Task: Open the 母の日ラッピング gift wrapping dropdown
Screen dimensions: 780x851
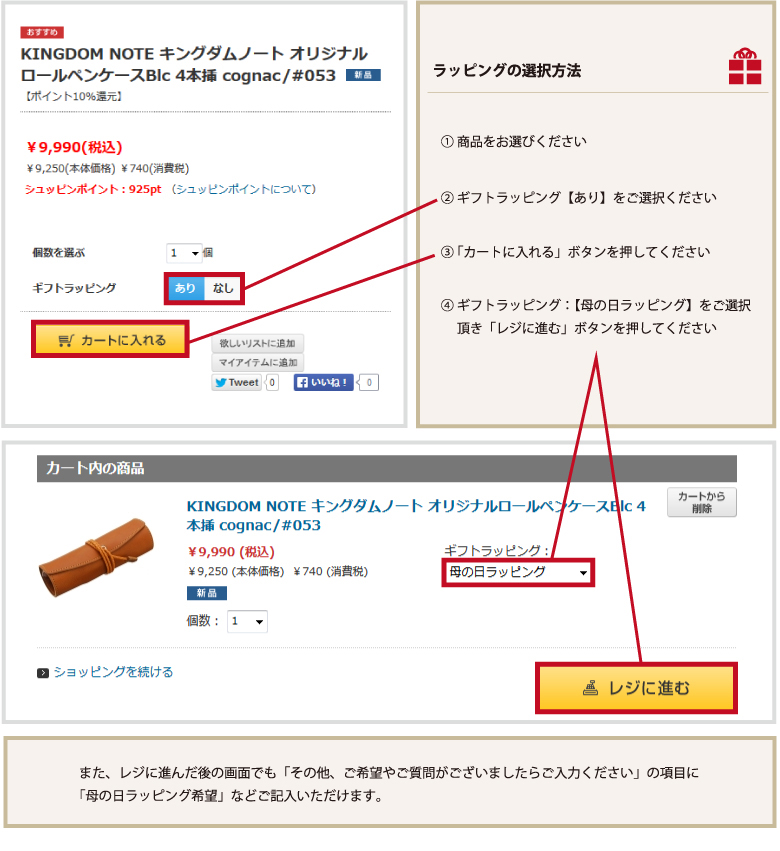Action: click(518, 573)
